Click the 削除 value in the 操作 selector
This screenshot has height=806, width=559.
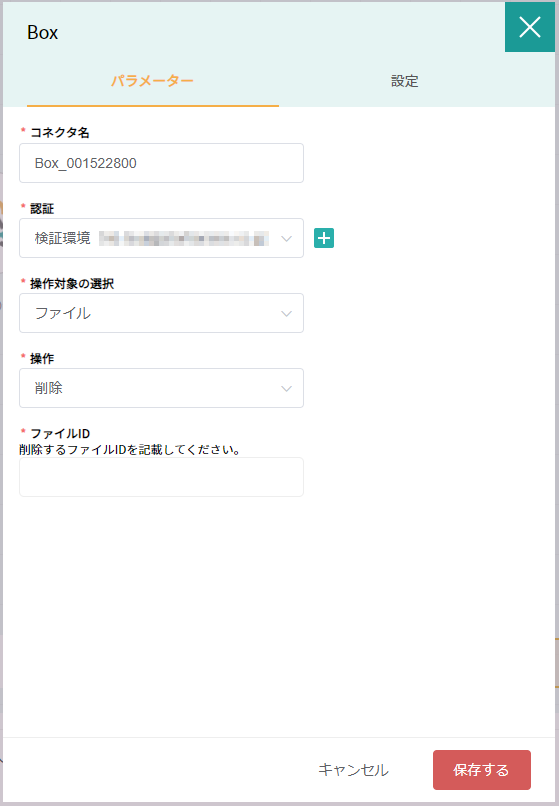click(49, 388)
